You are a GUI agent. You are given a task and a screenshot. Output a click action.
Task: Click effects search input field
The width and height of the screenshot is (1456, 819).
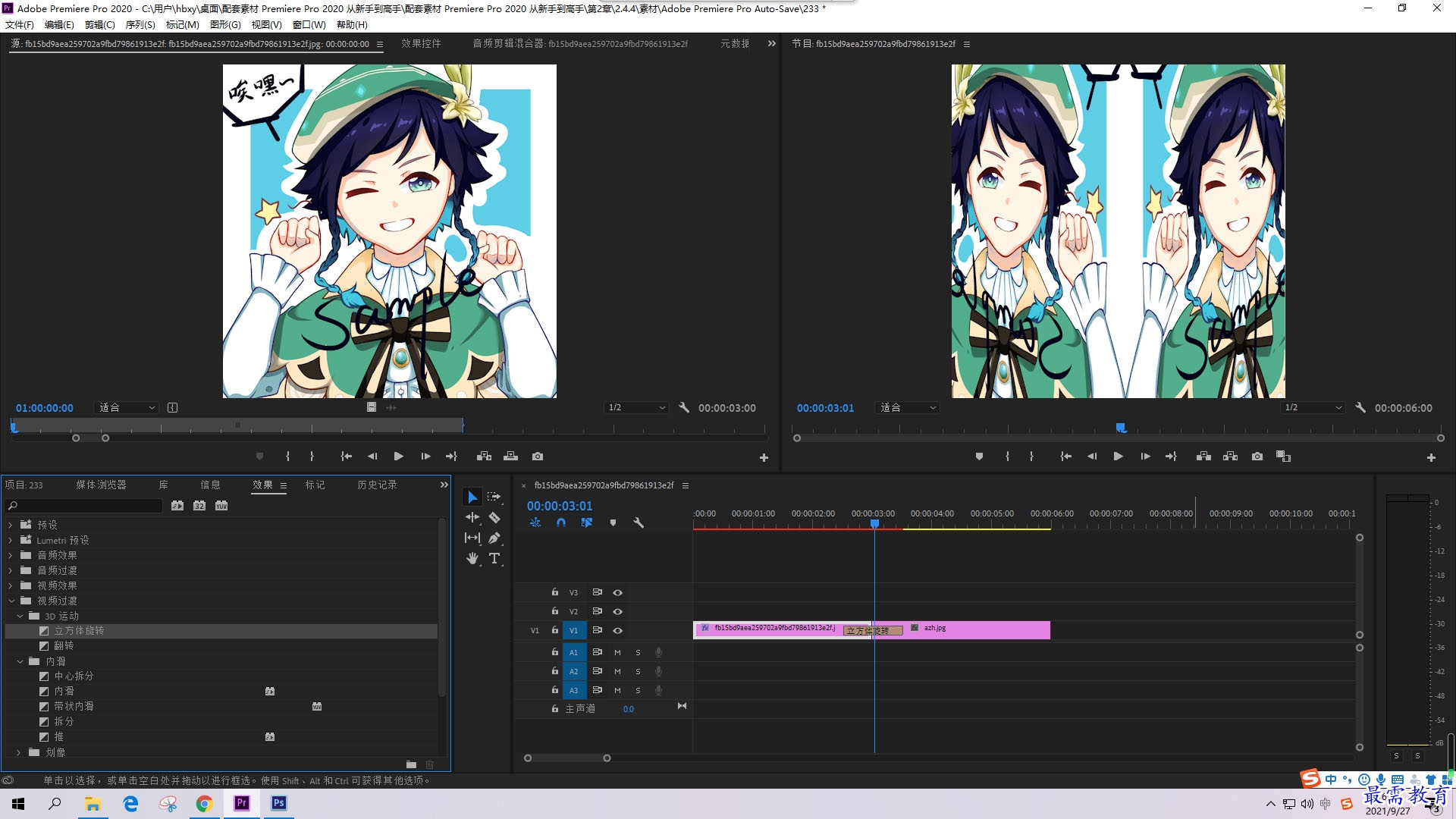(x=83, y=506)
